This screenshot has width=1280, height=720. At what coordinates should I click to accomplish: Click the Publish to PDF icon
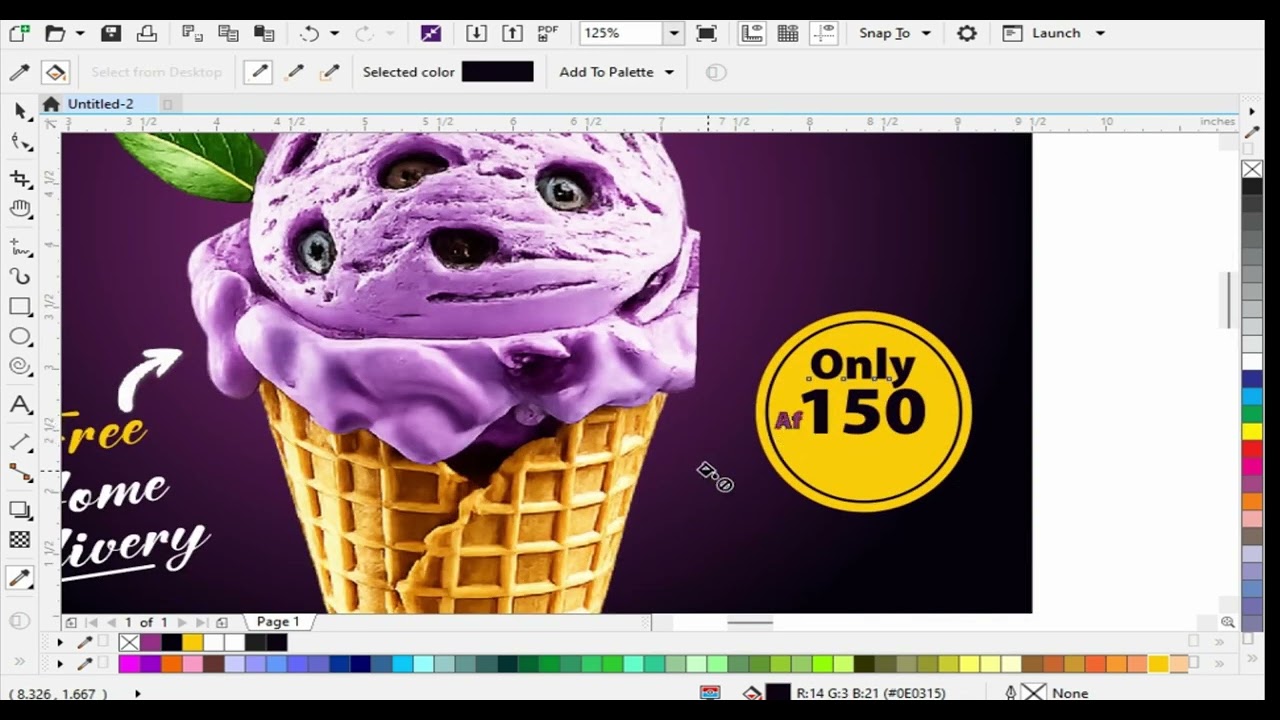[548, 33]
